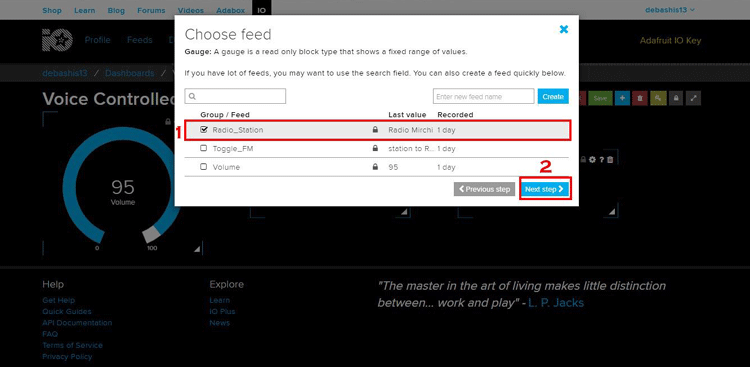Viewport: 750px width, 367px height.
Task: Check the Toggle_FM feed checkbox
Action: (x=204, y=148)
